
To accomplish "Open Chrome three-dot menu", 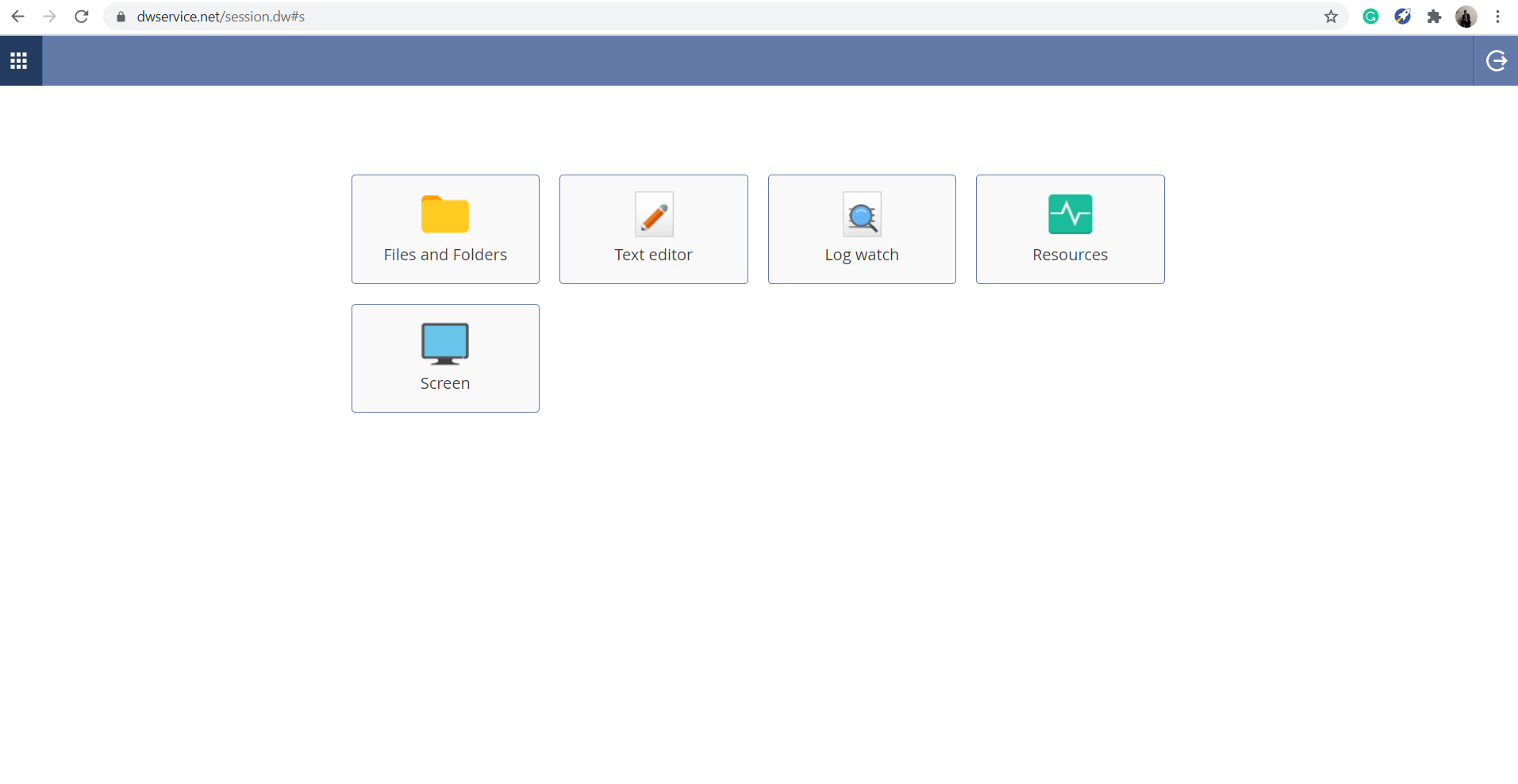I will (x=1497, y=17).
